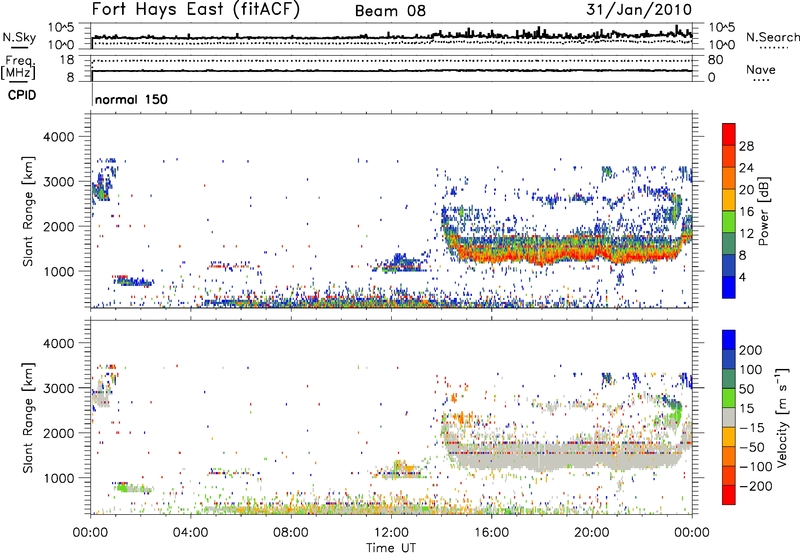800x554 pixels.
Task: Click the "Time UT" axis label
Action: [x=391, y=547]
